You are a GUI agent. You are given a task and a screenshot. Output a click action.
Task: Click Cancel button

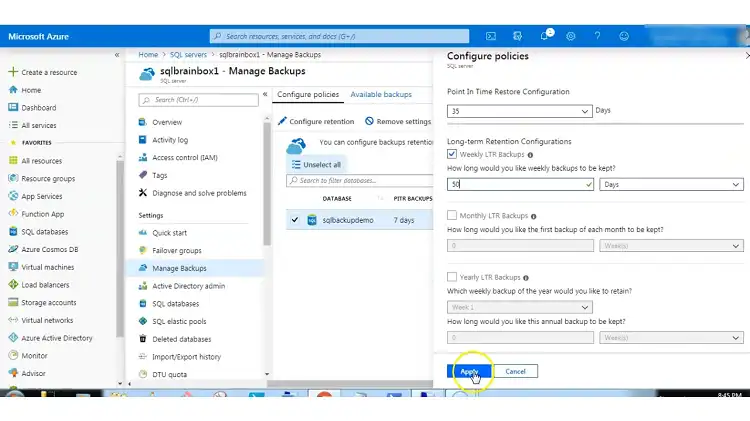coord(515,371)
